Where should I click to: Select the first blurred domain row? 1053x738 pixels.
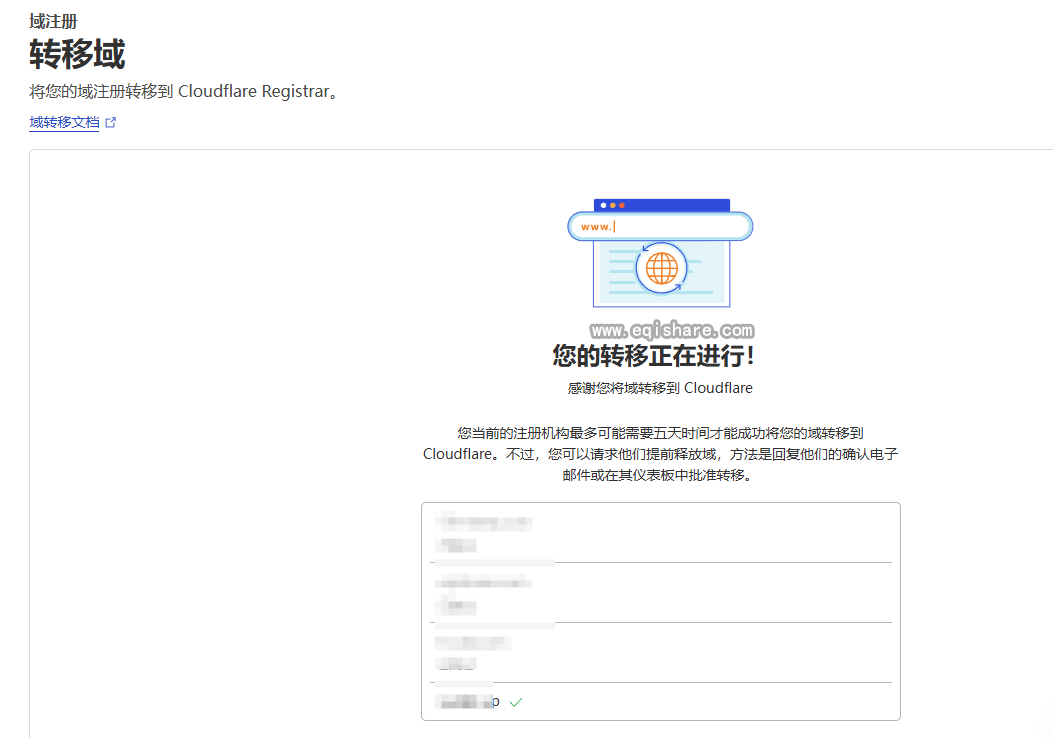[660, 533]
